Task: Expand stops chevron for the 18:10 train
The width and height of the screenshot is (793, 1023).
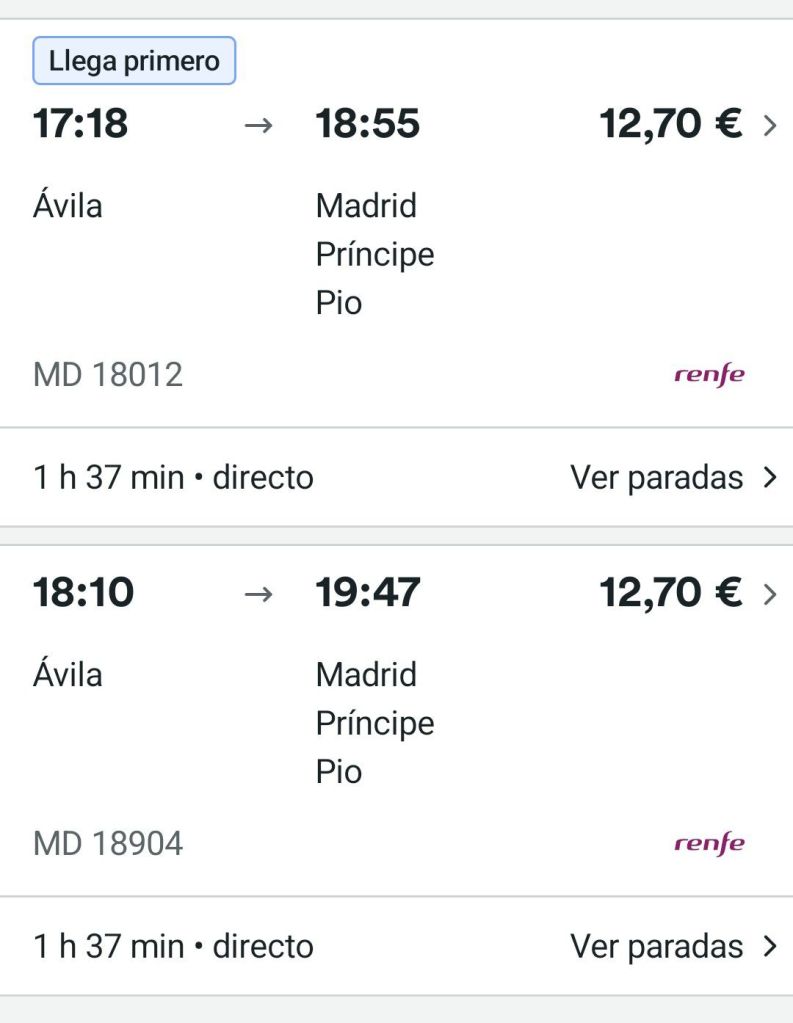Action: (x=769, y=946)
